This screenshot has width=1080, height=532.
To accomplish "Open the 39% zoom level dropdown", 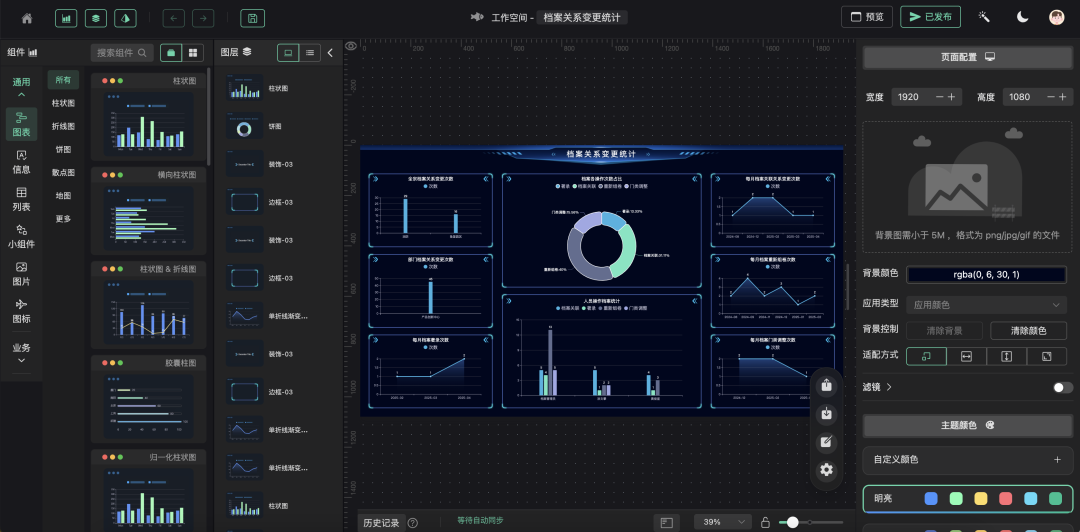I will 723,522.
